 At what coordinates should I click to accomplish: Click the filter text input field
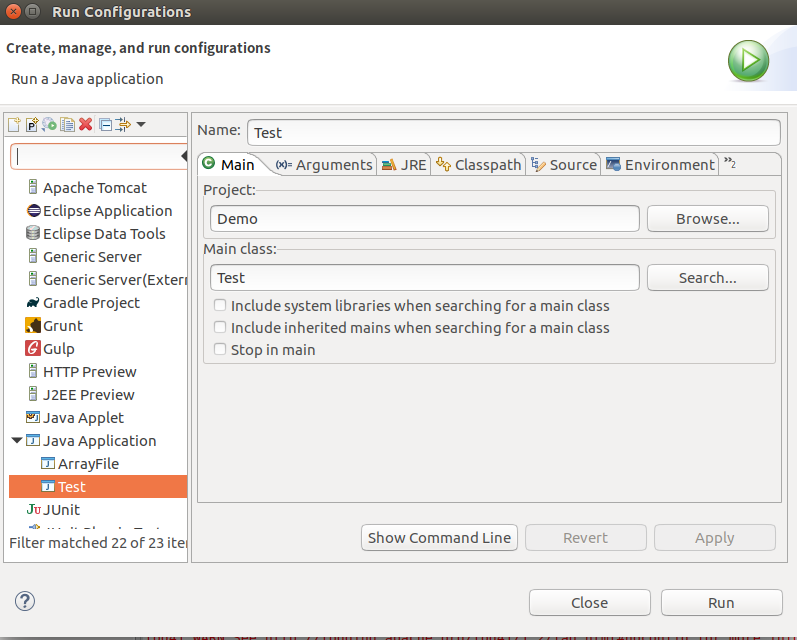point(99,157)
